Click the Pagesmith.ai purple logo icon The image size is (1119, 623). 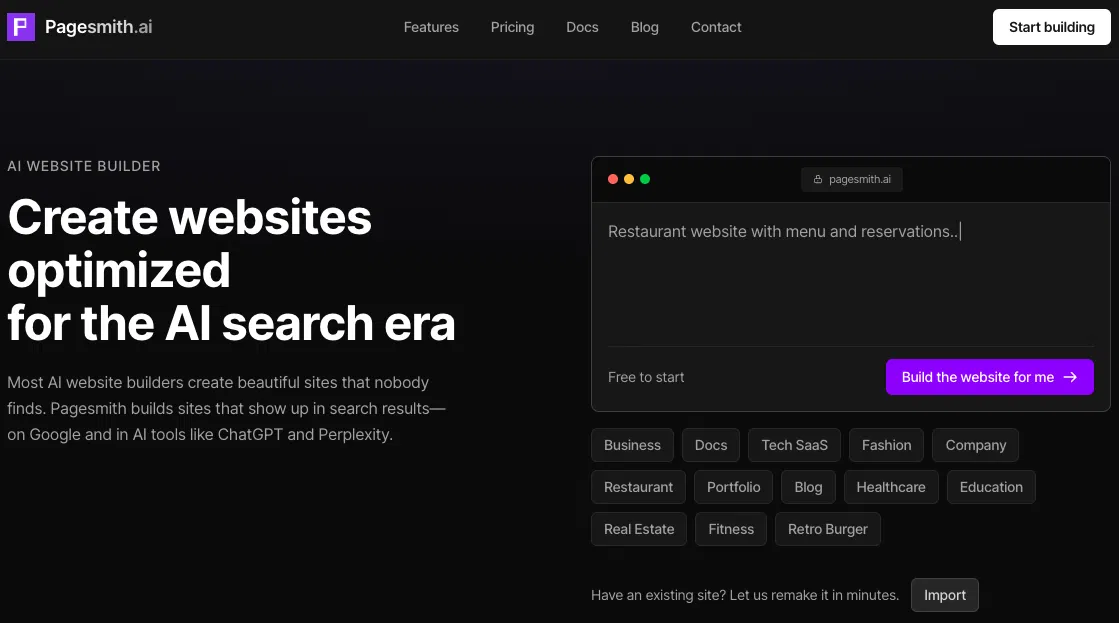pyautogui.click(x=20, y=27)
